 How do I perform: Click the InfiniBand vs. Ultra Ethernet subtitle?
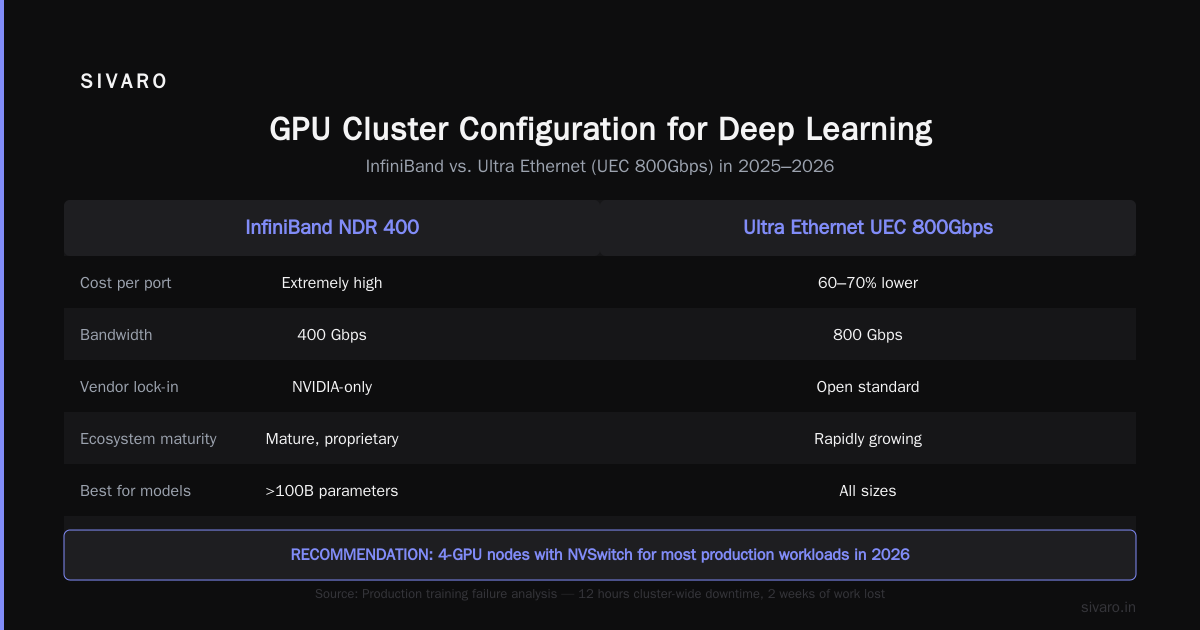pos(600,167)
